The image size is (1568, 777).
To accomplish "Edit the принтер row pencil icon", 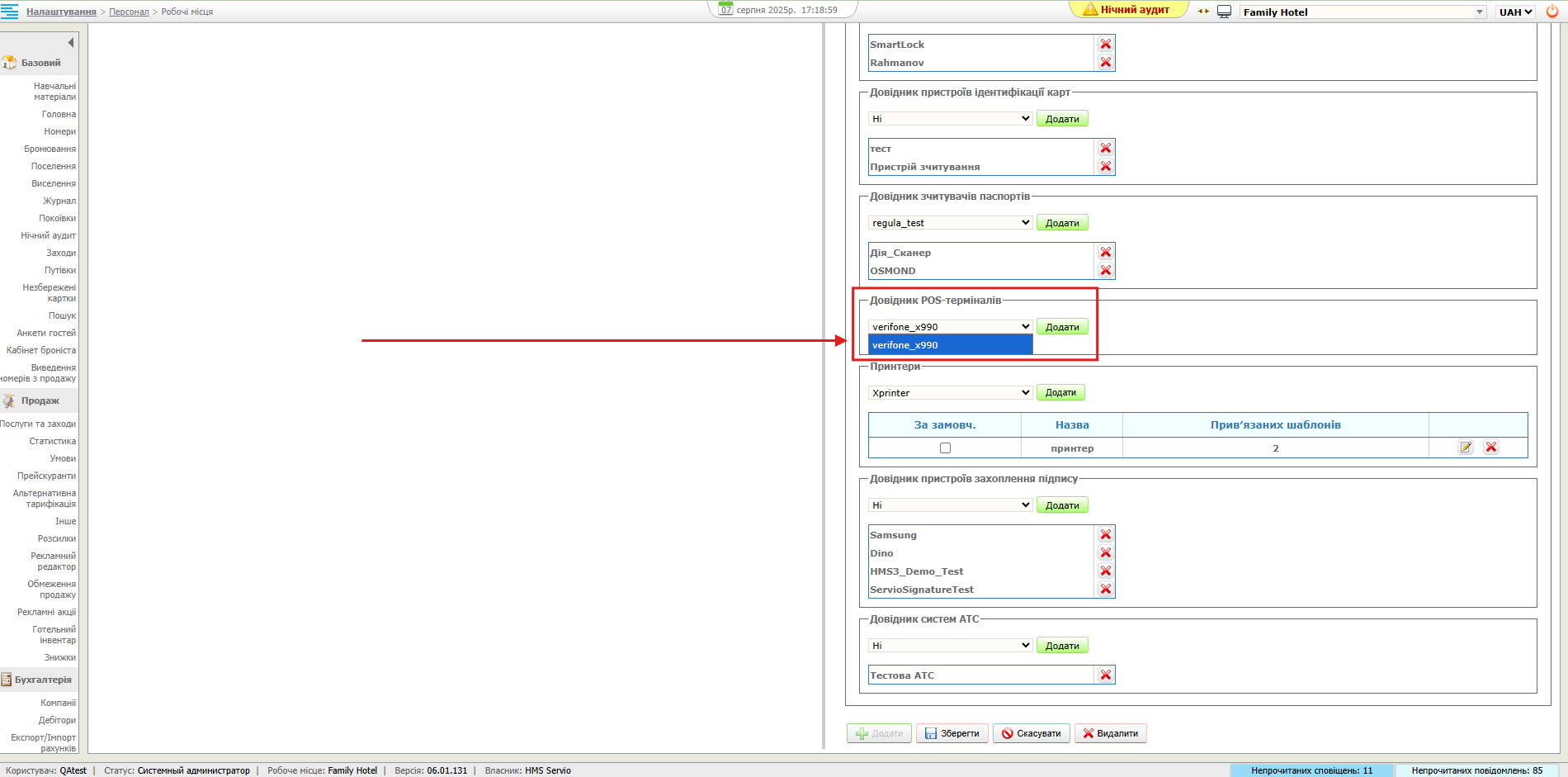I will 1466,448.
